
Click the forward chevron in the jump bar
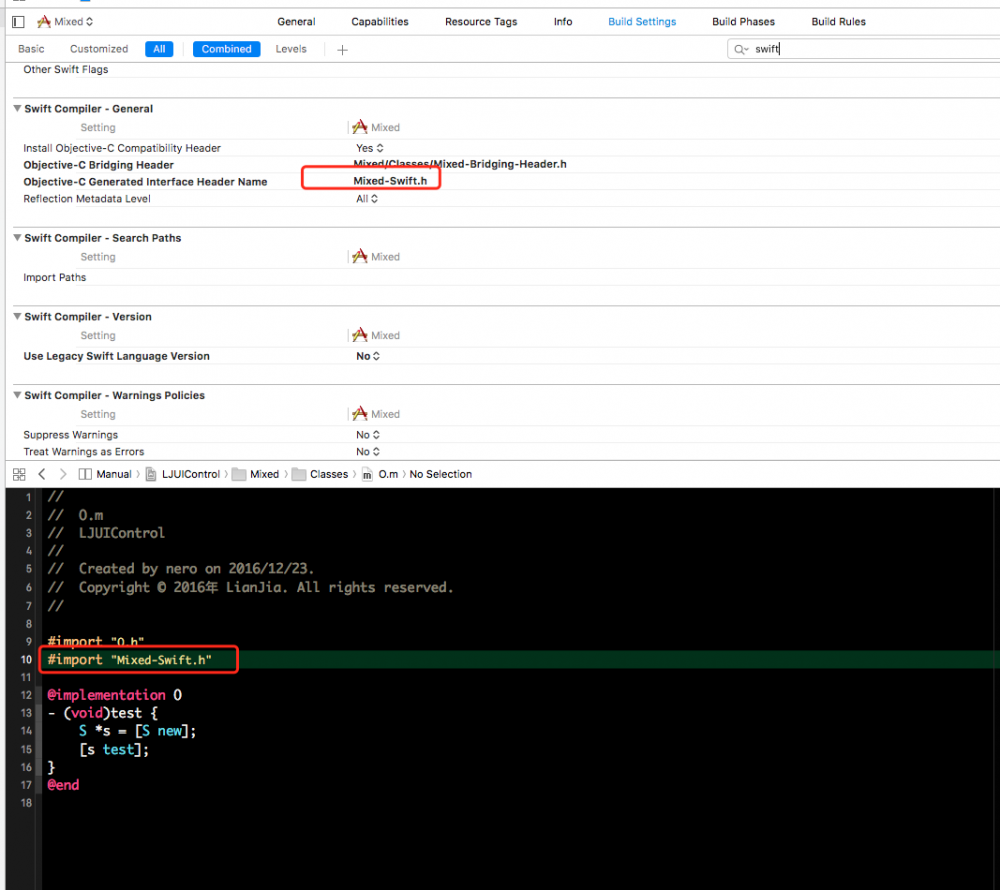click(62, 474)
